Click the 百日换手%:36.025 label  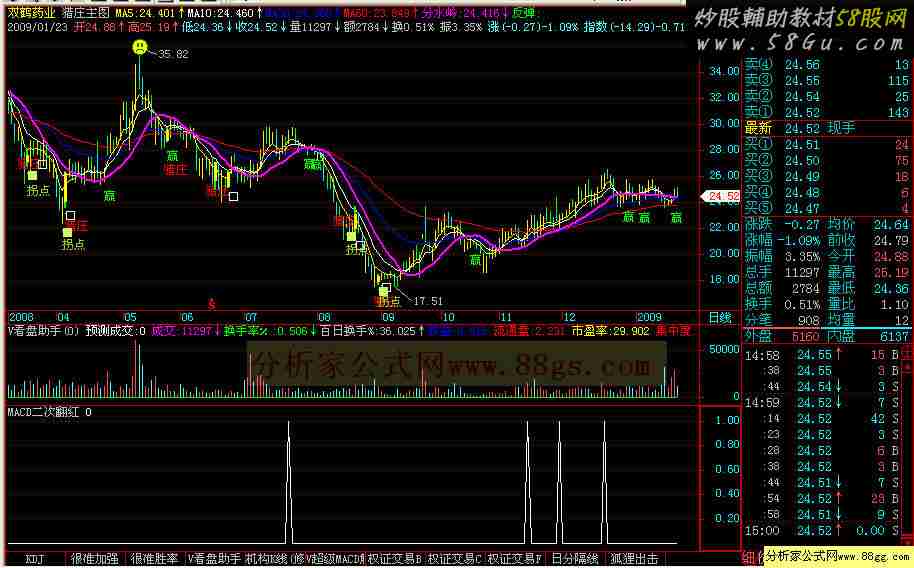tap(370, 331)
